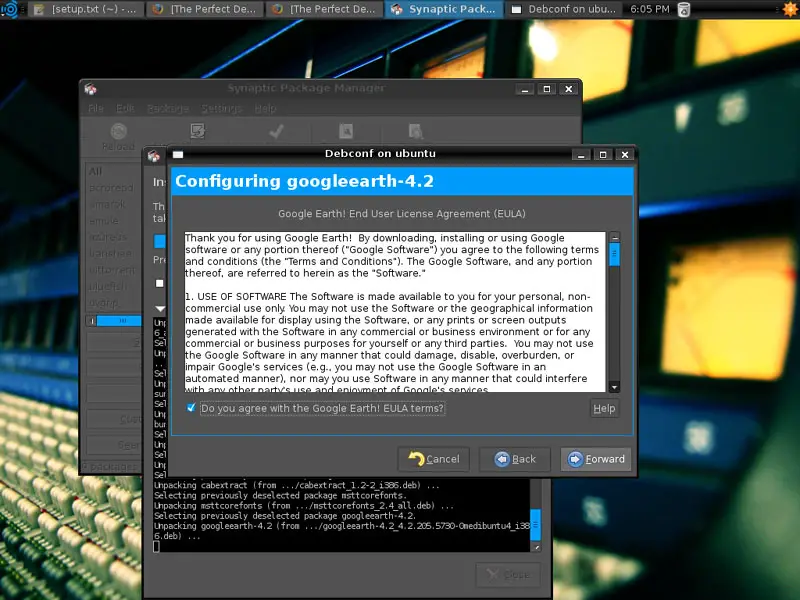Open the Settings menu in Synaptic

tap(221, 108)
